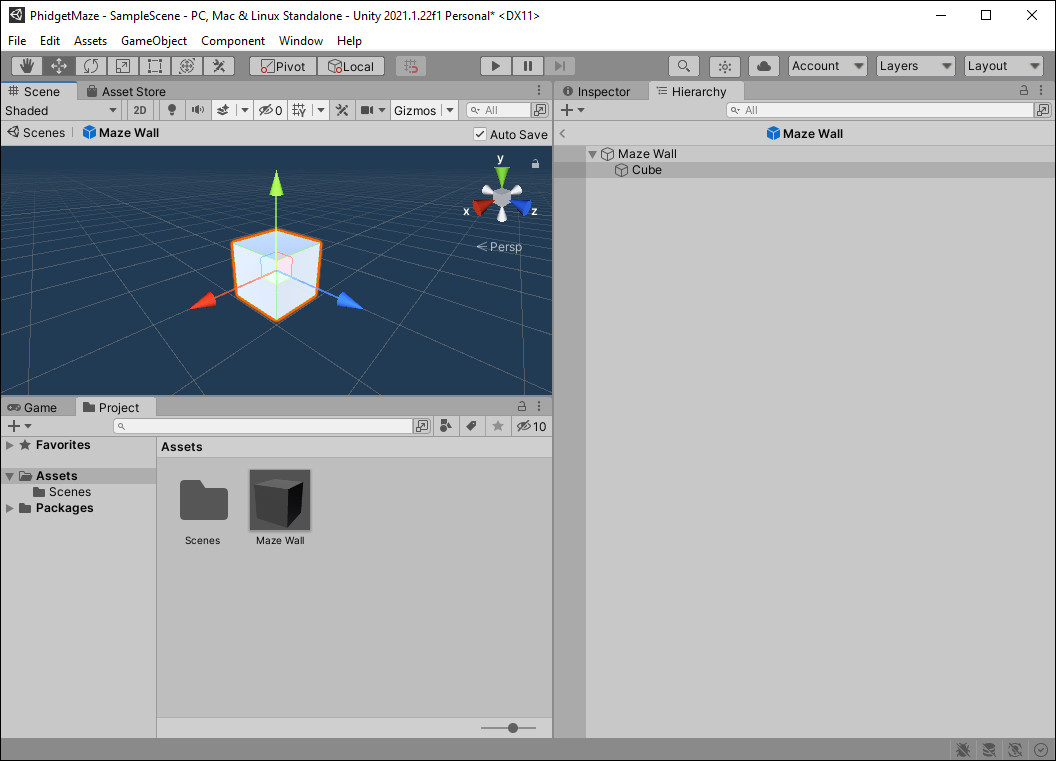Click the favorites star in Project toolbar

point(498,426)
